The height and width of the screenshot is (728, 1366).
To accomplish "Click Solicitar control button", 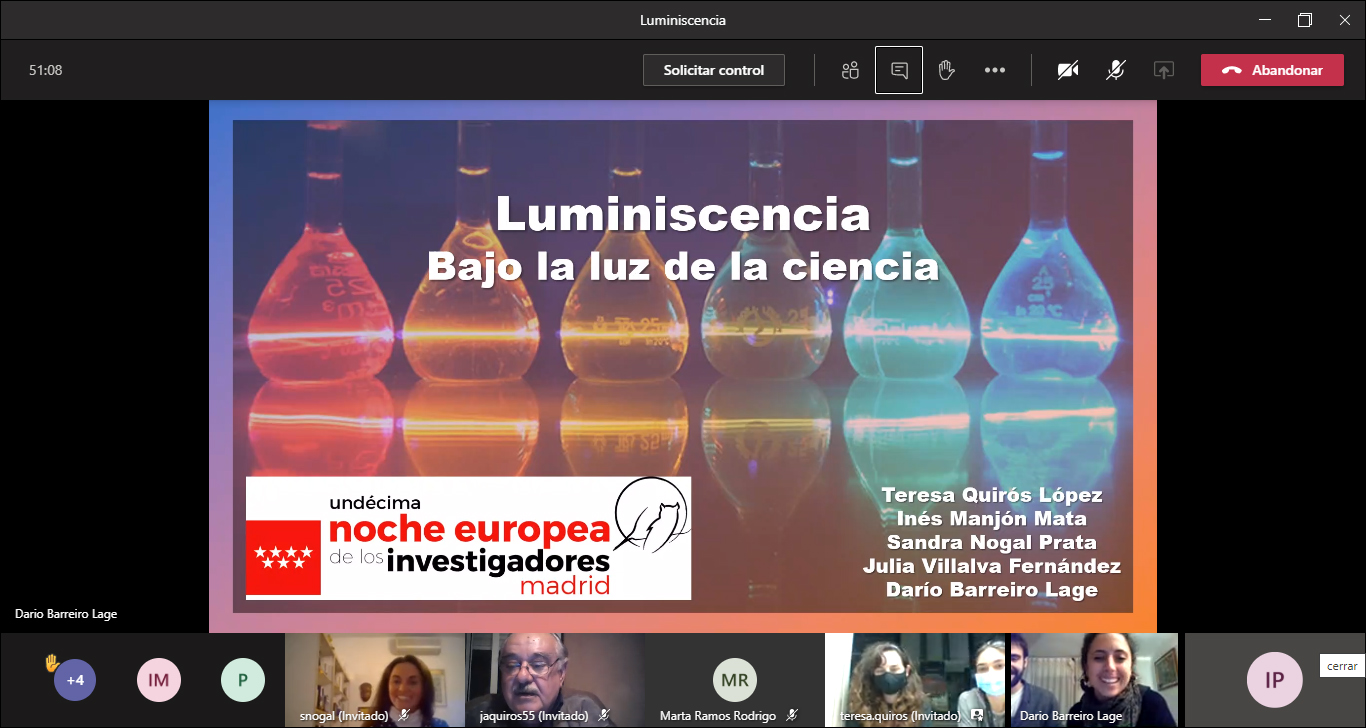I will click(714, 70).
